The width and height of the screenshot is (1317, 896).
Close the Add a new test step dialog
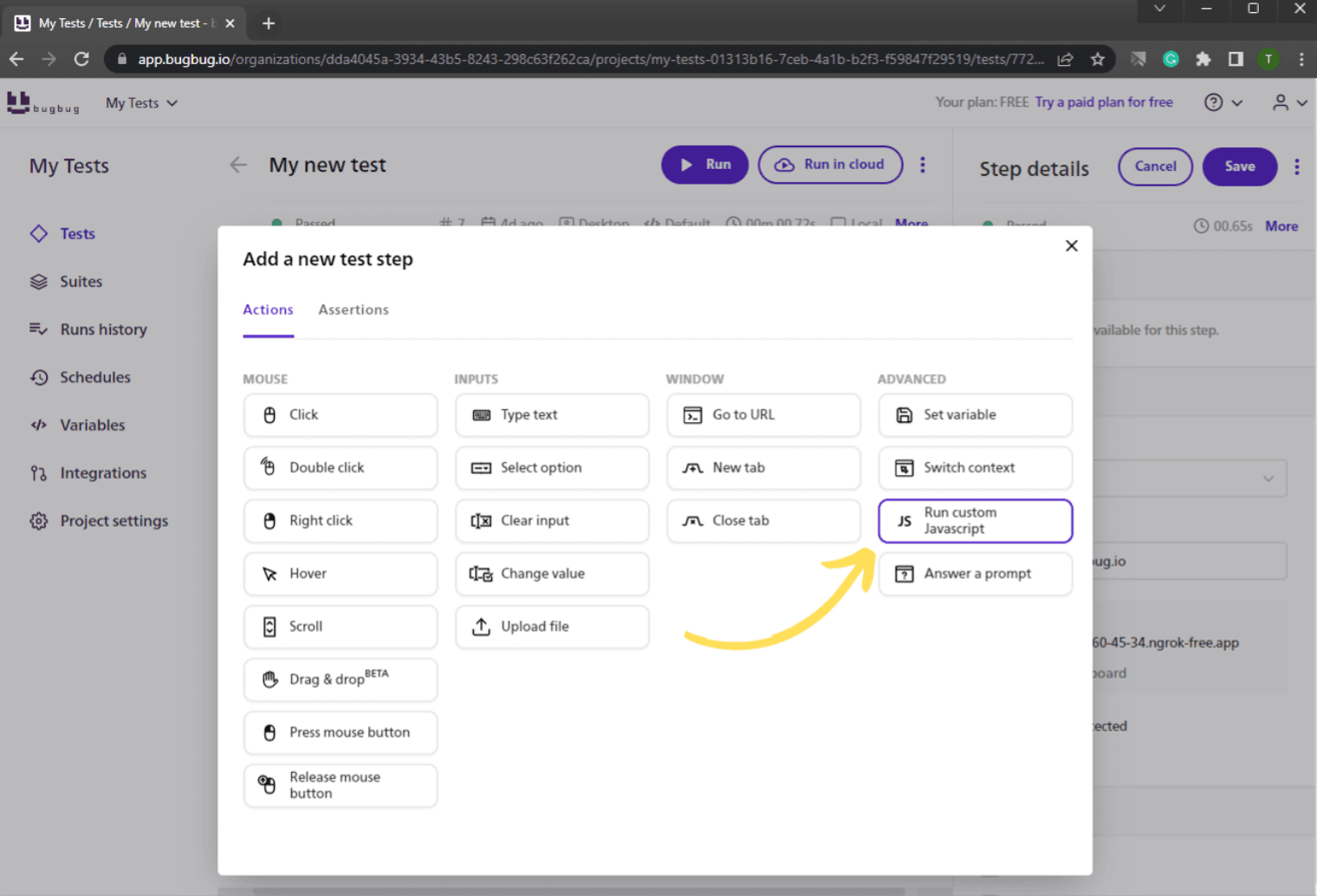[1071, 246]
